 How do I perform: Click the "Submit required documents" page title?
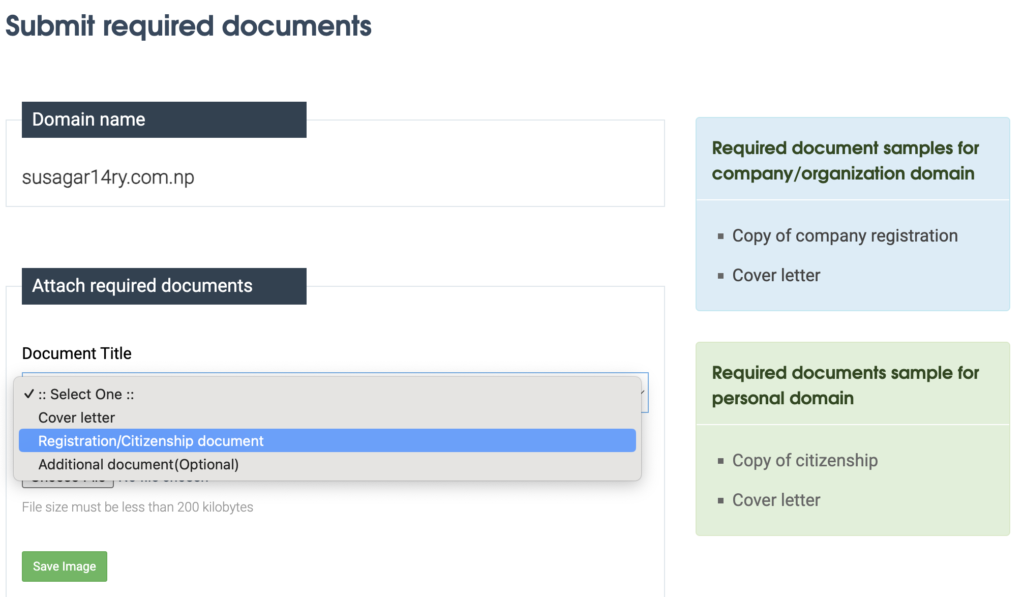pos(189,26)
